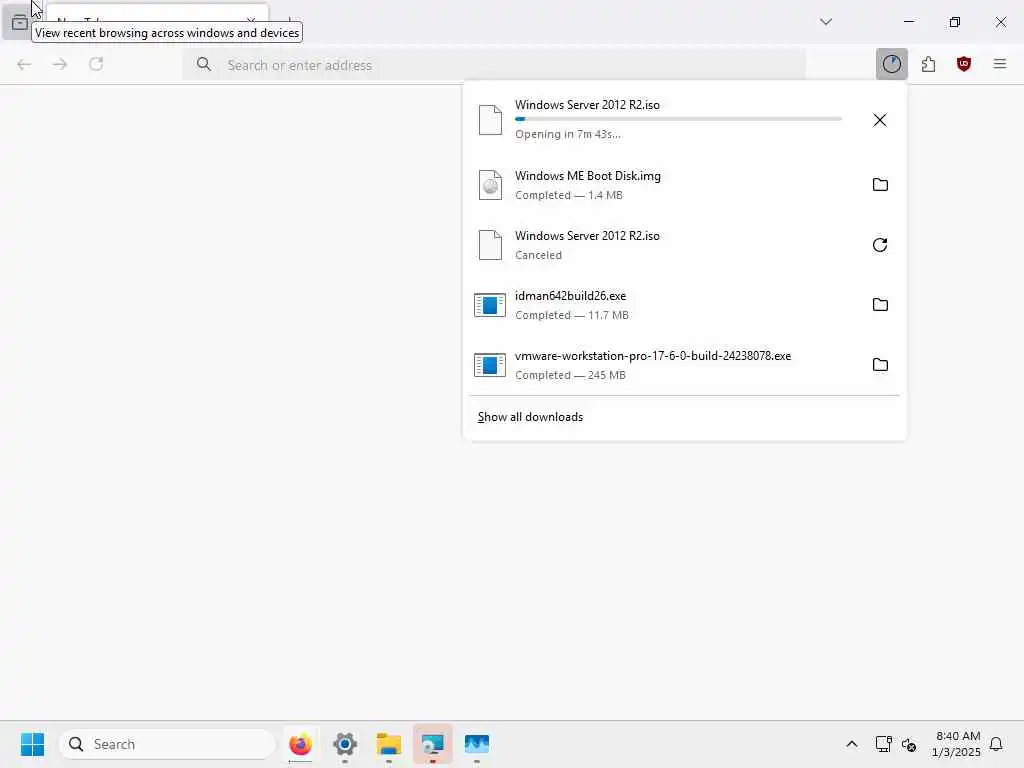Click the search magnifier in the address bar
The width and height of the screenshot is (1024, 768).
tap(204, 64)
